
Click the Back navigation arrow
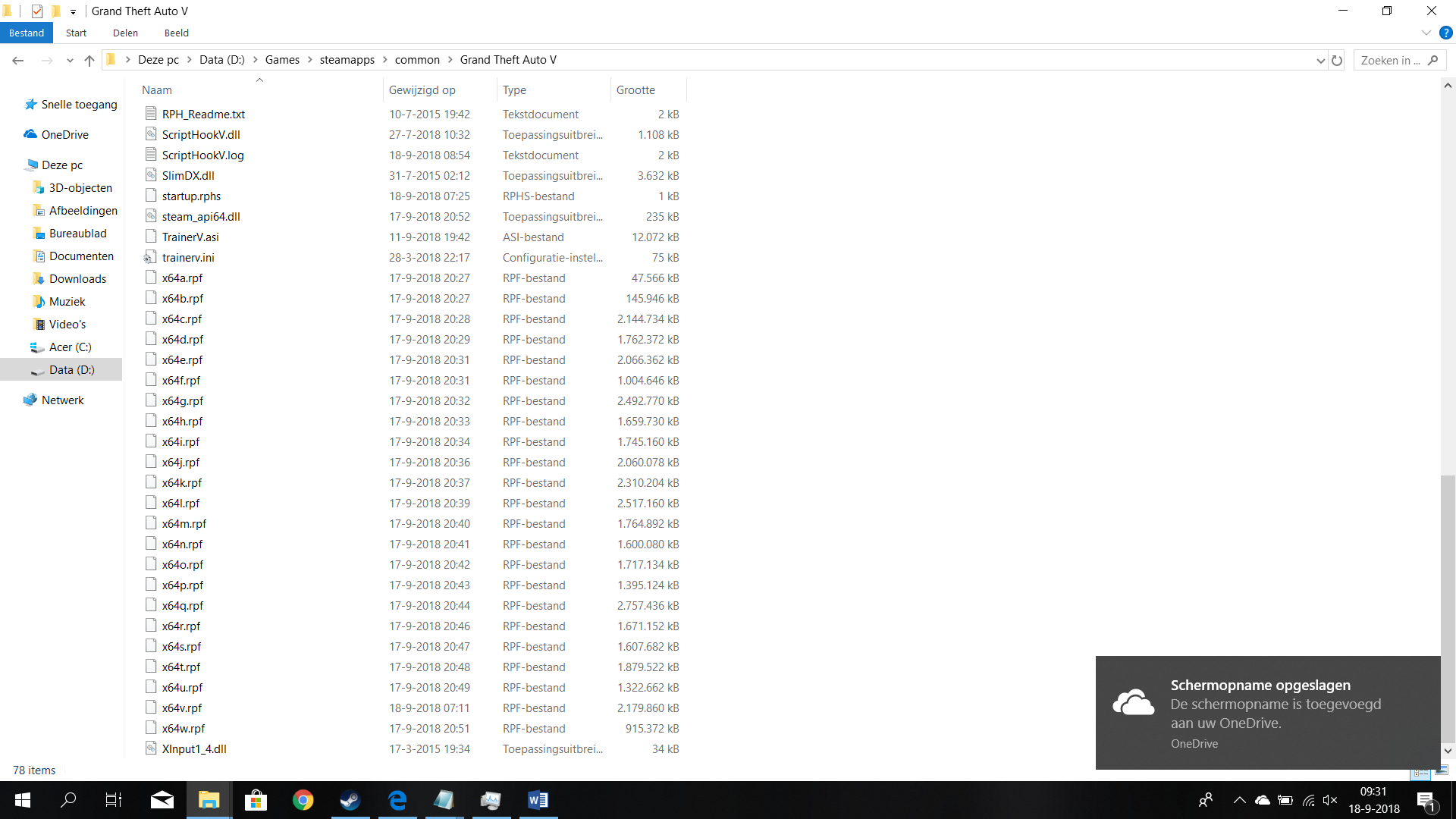[18, 61]
